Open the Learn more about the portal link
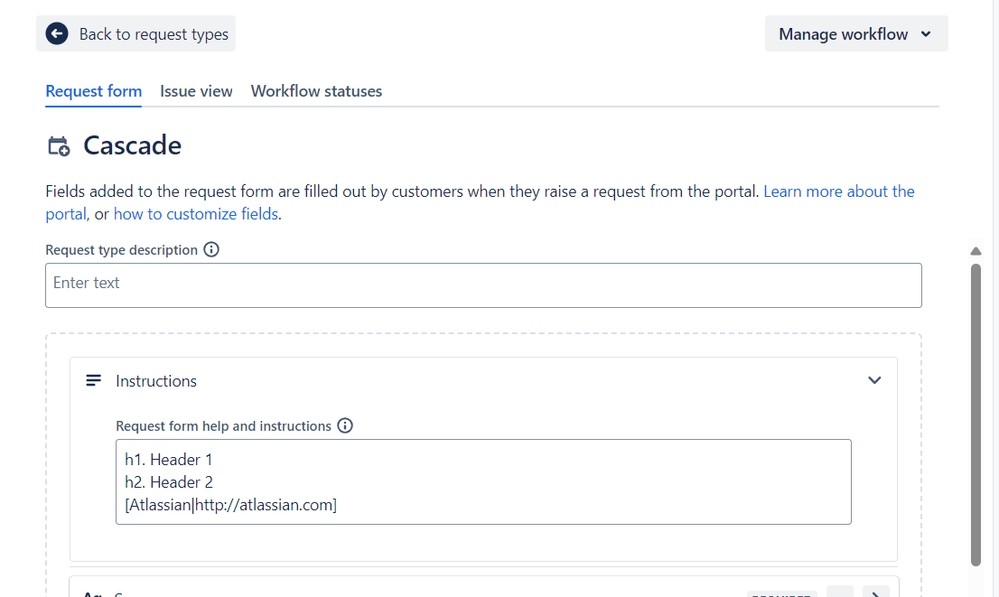 click(838, 191)
